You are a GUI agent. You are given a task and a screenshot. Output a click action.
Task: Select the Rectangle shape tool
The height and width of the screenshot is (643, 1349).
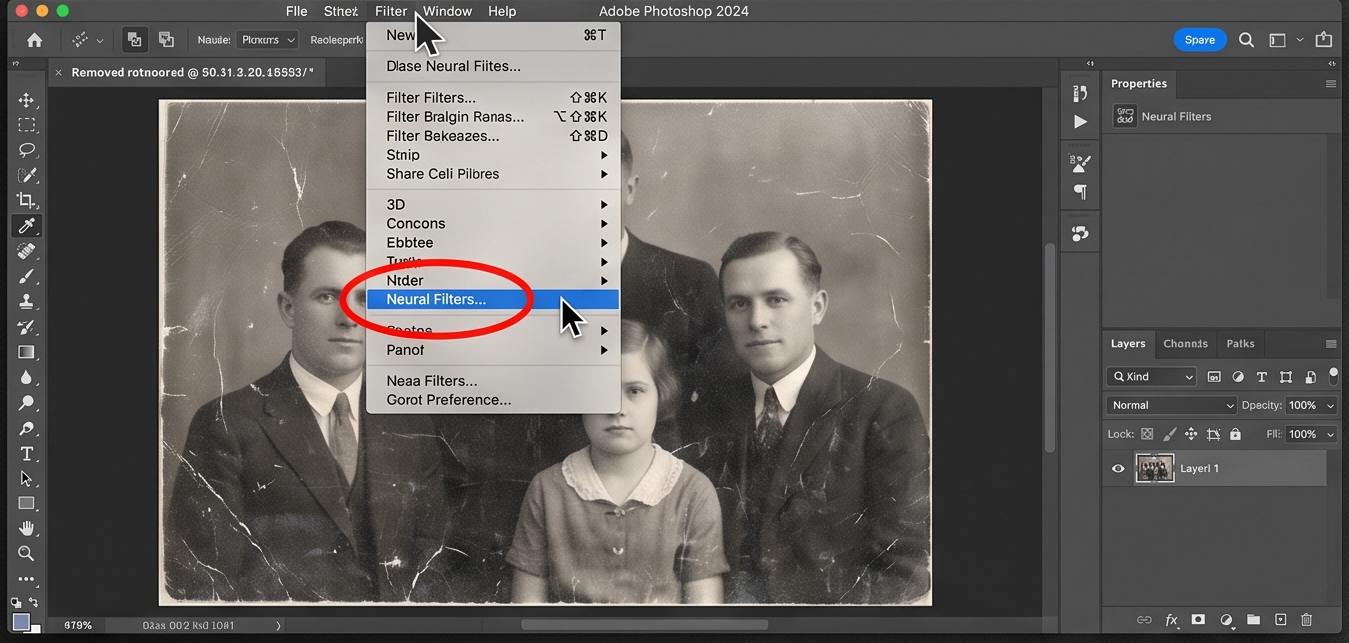(x=26, y=503)
